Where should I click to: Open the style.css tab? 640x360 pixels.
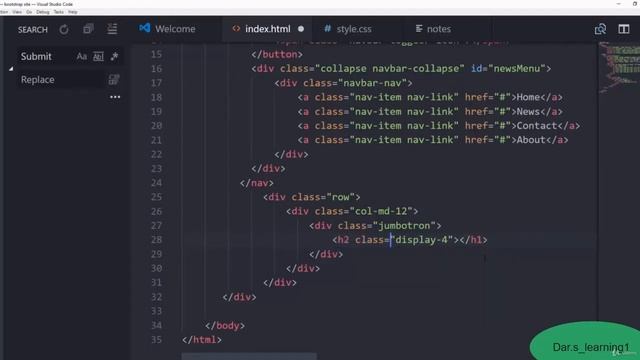click(354, 29)
